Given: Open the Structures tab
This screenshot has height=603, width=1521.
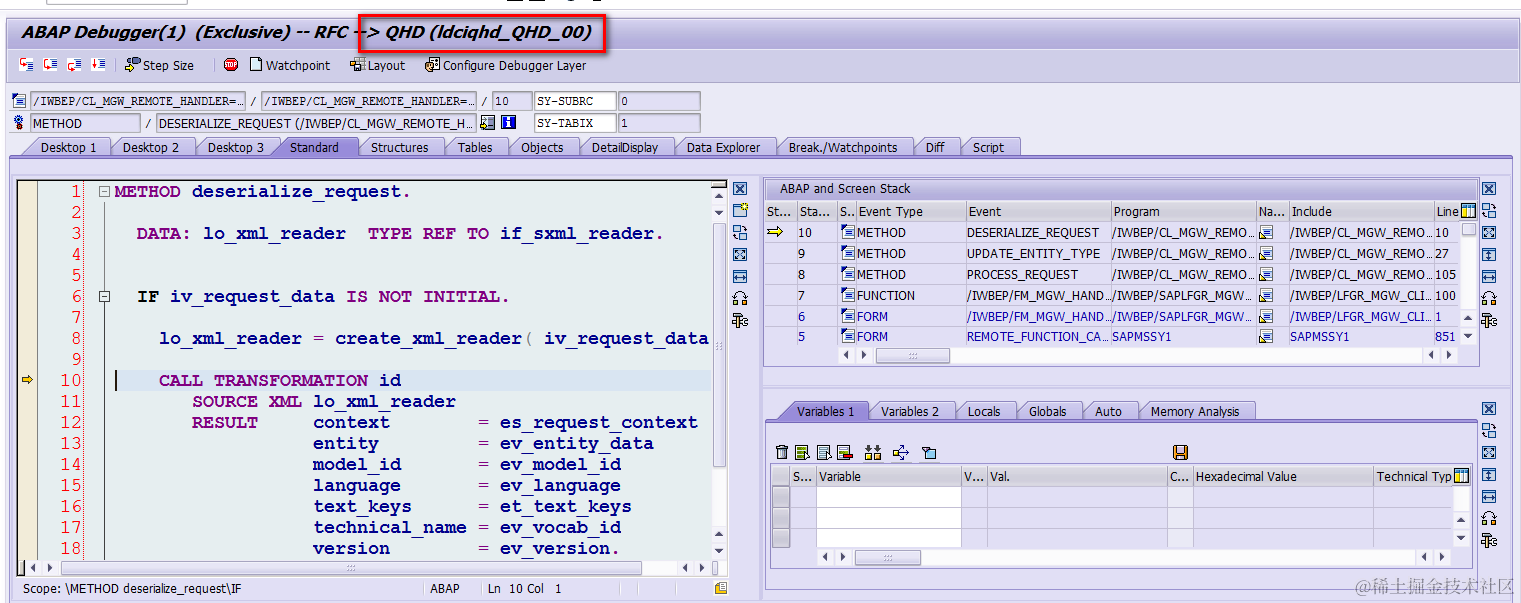Looking at the screenshot, I should (399, 147).
